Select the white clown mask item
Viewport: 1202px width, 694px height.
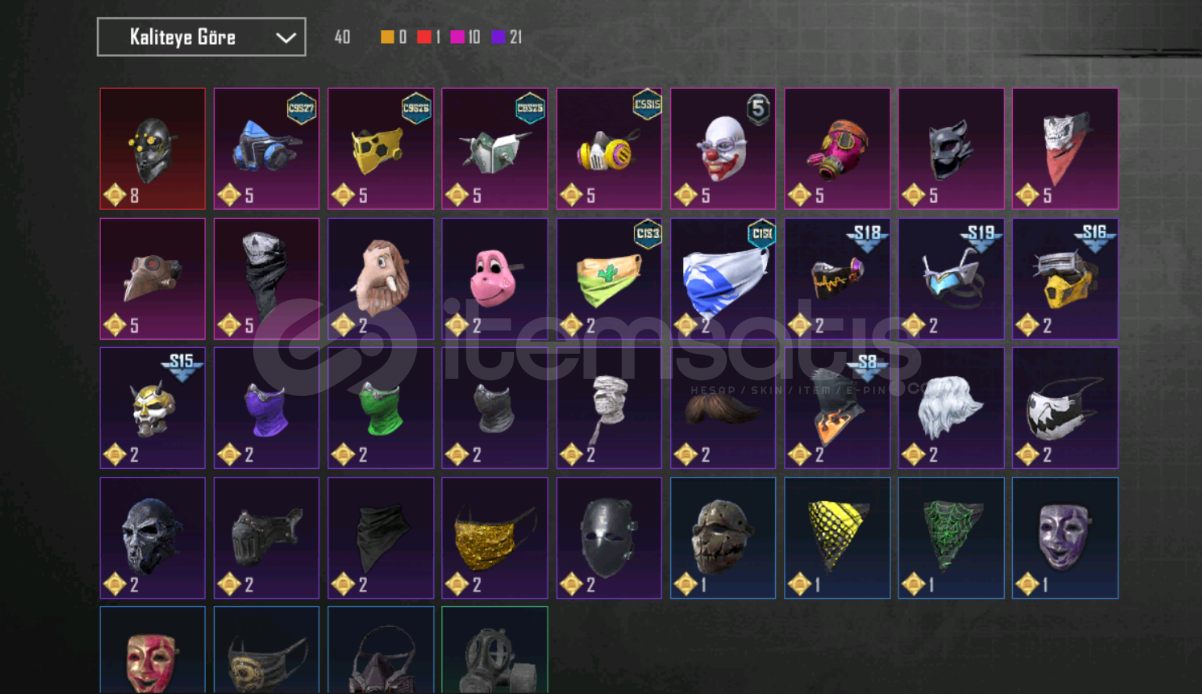coord(723,149)
